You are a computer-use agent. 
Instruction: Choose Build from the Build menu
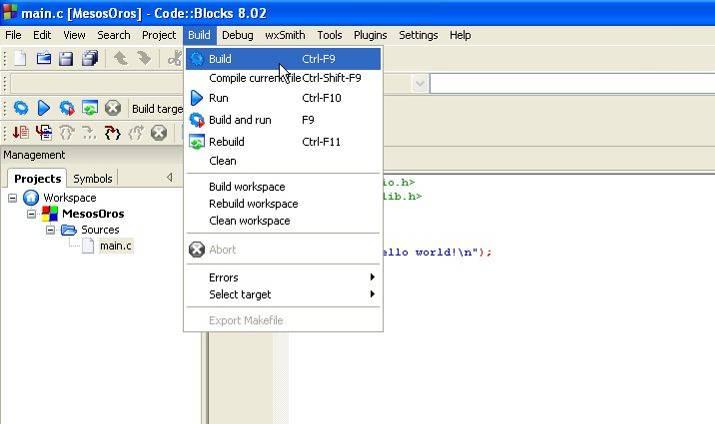(283, 59)
